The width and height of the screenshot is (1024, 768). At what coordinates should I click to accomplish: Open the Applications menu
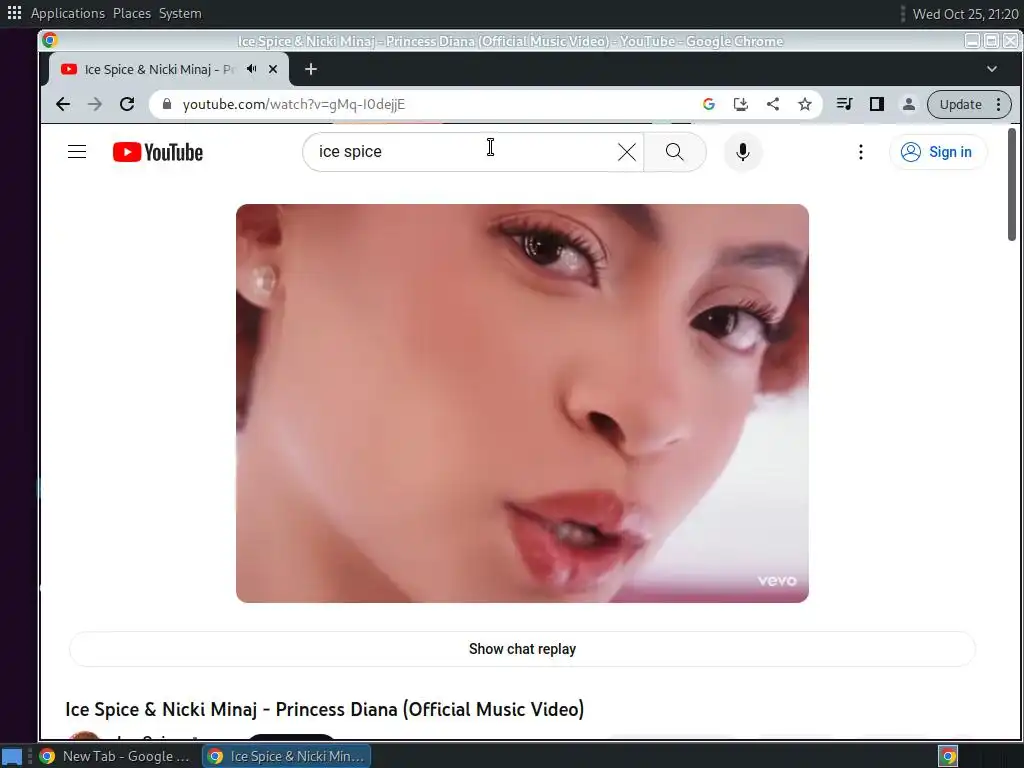68,13
